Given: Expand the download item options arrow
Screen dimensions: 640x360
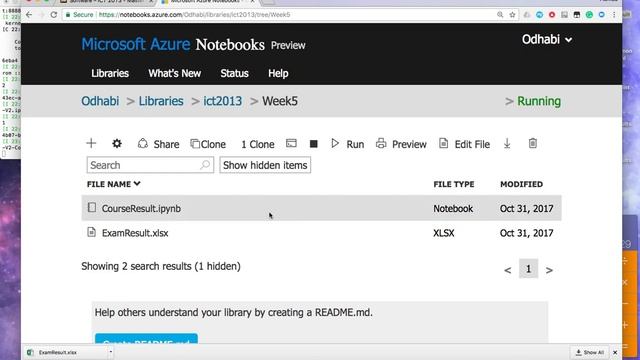Looking at the screenshot, I should tap(111, 352).
